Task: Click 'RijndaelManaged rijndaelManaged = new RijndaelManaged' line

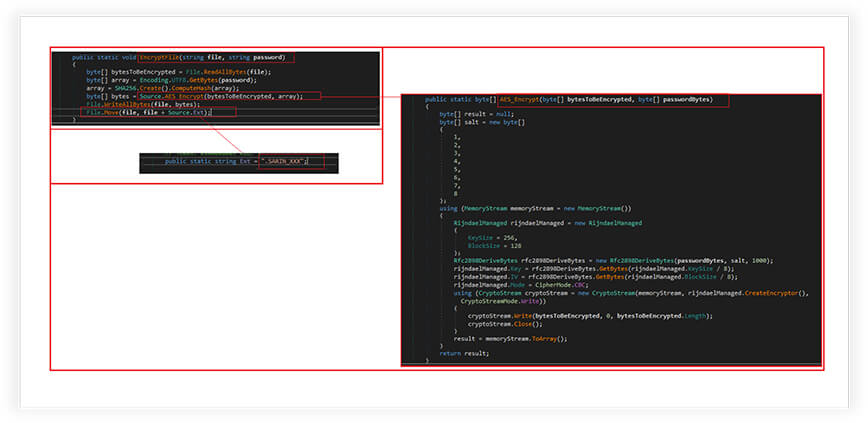Action: pos(547,223)
